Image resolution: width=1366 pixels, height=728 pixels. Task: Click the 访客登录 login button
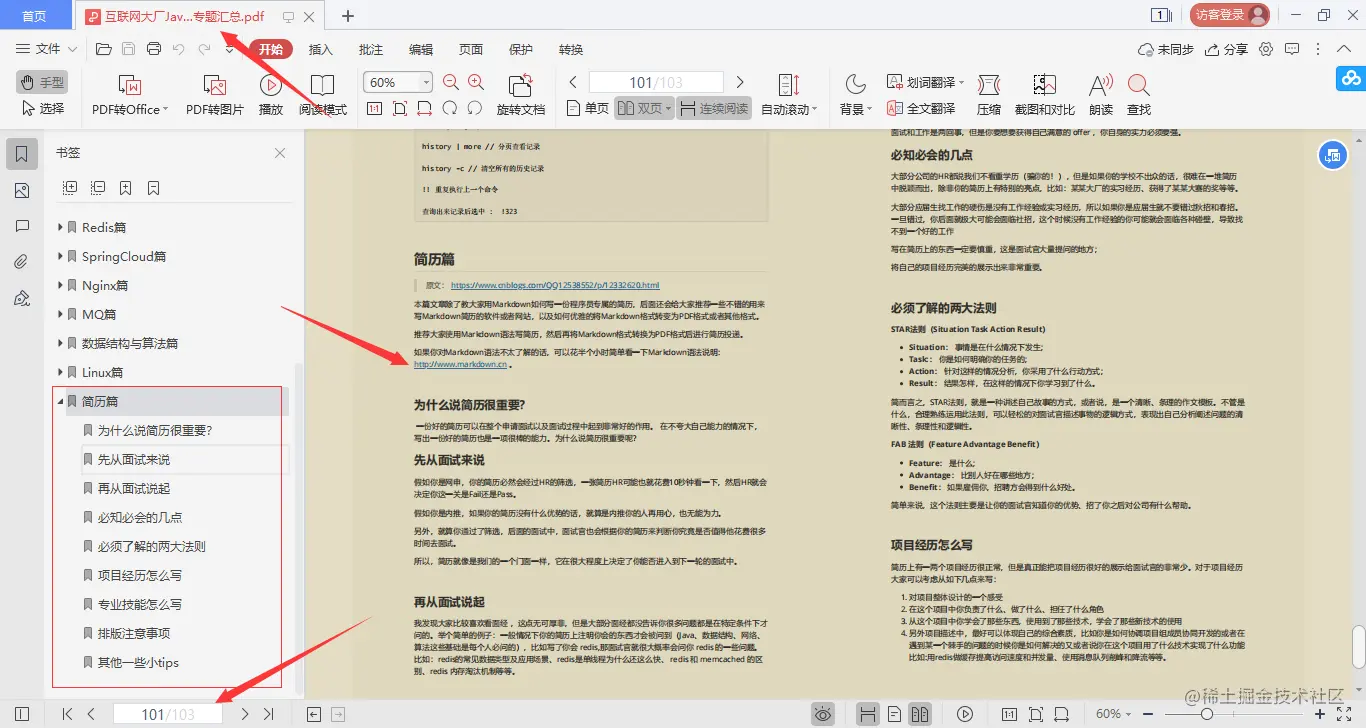(1222, 15)
